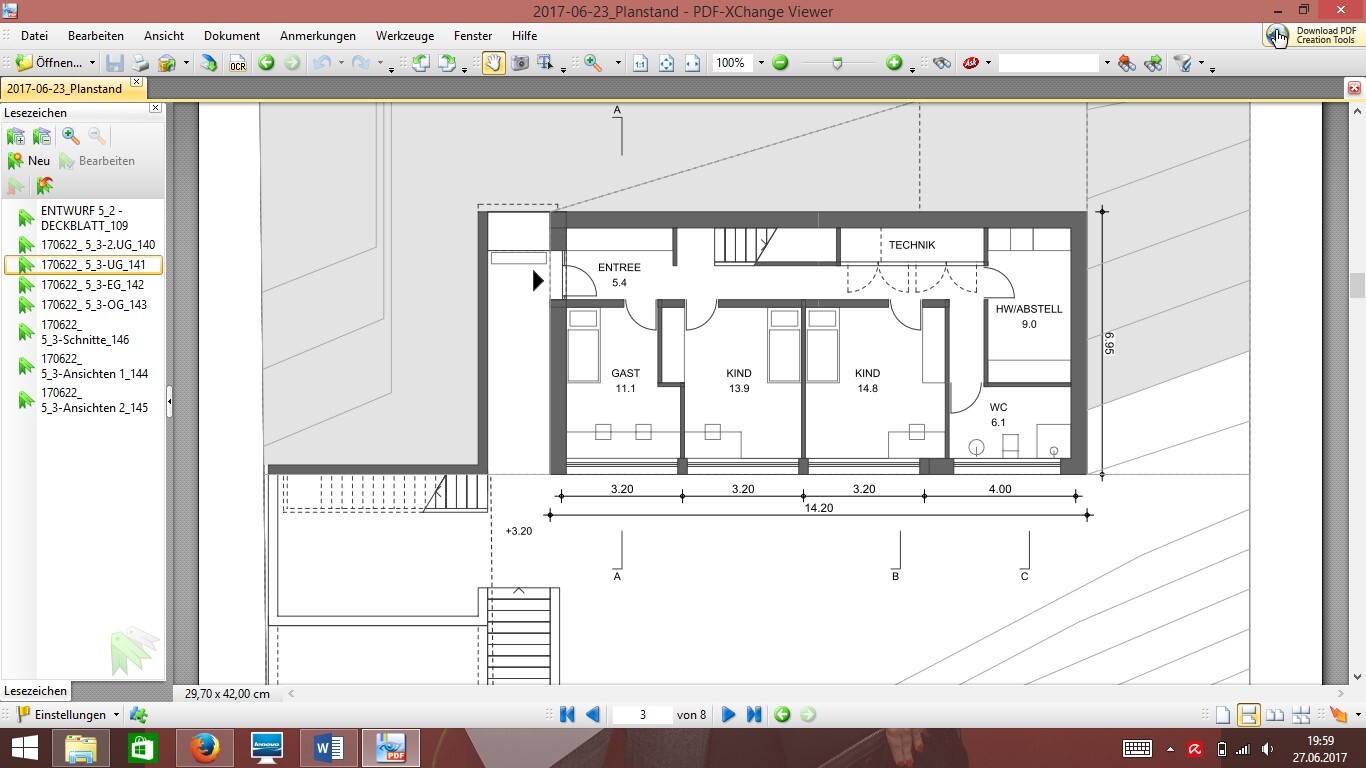Screen dimensions: 1366x768
Task: Open the zoom percentage dropdown
Action: click(760, 63)
